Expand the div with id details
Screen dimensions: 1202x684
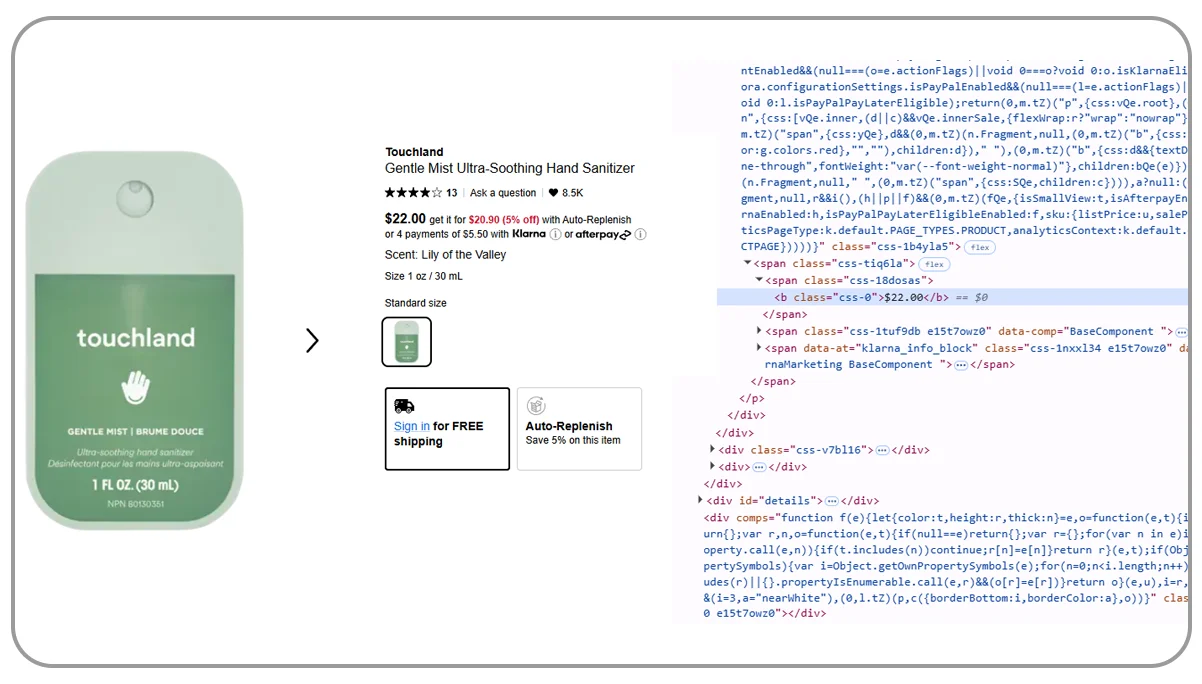point(700,500)
